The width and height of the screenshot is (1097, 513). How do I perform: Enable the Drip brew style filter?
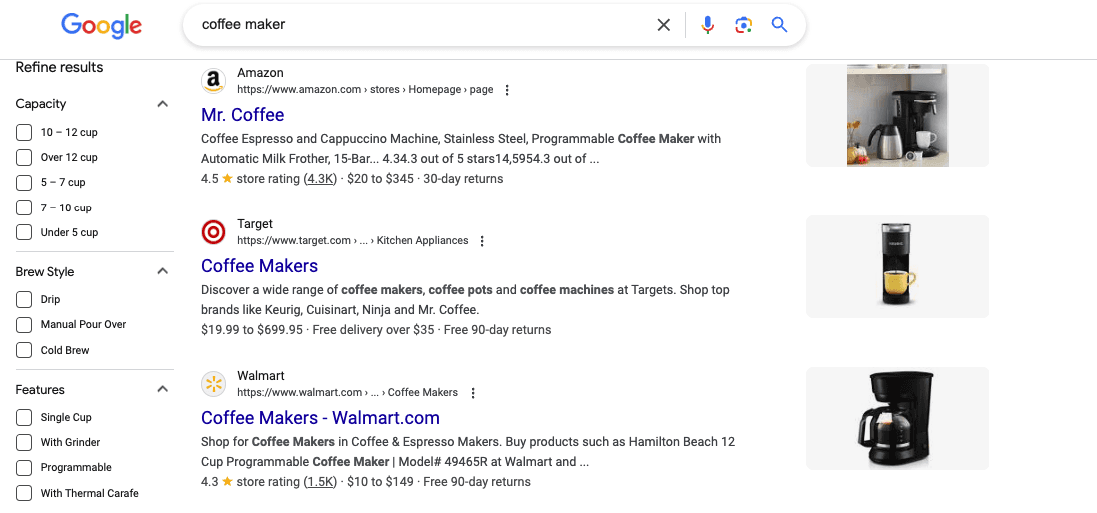click(x=24, y=299)
